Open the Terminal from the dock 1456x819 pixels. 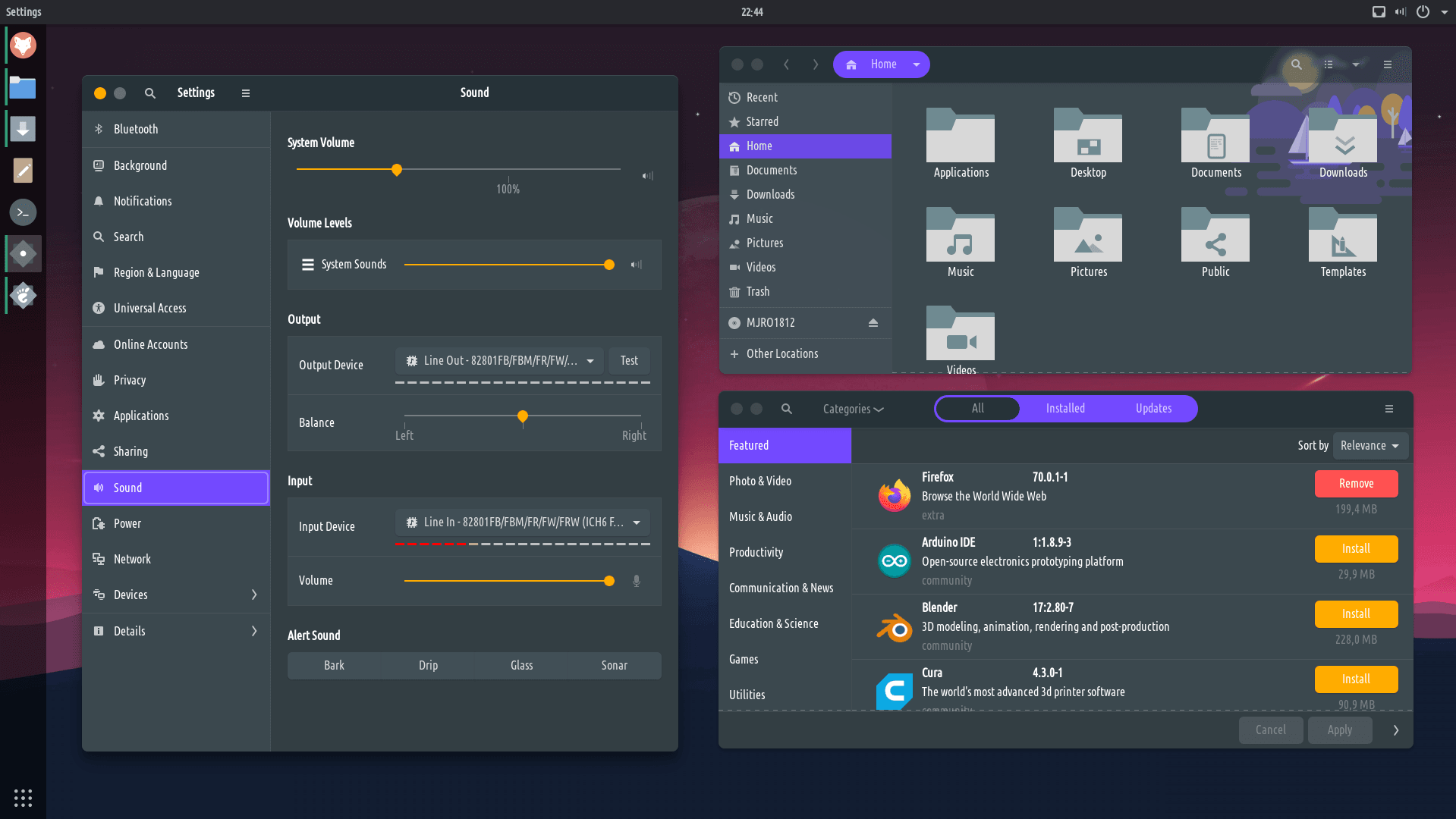pos(23,212)
